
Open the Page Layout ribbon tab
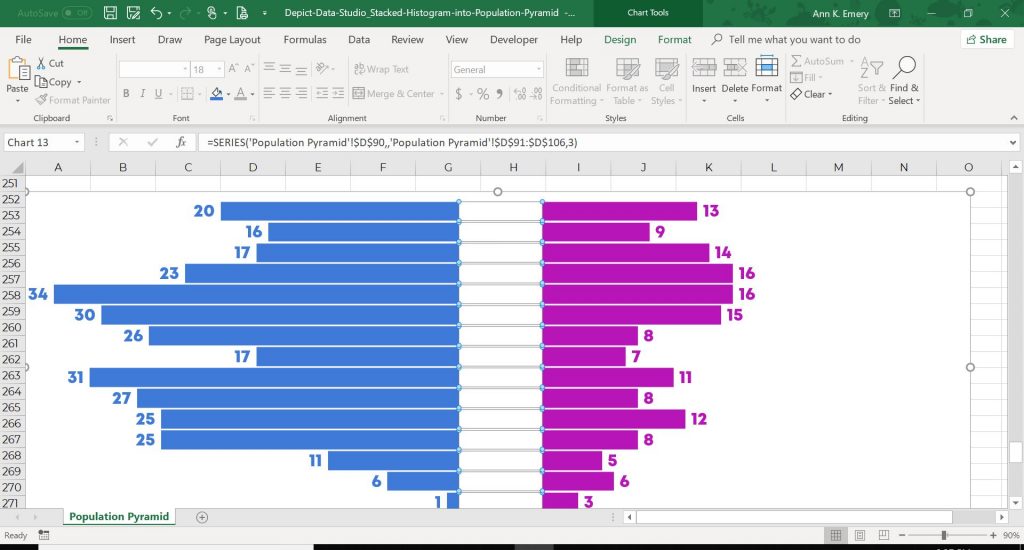point(232,40)
